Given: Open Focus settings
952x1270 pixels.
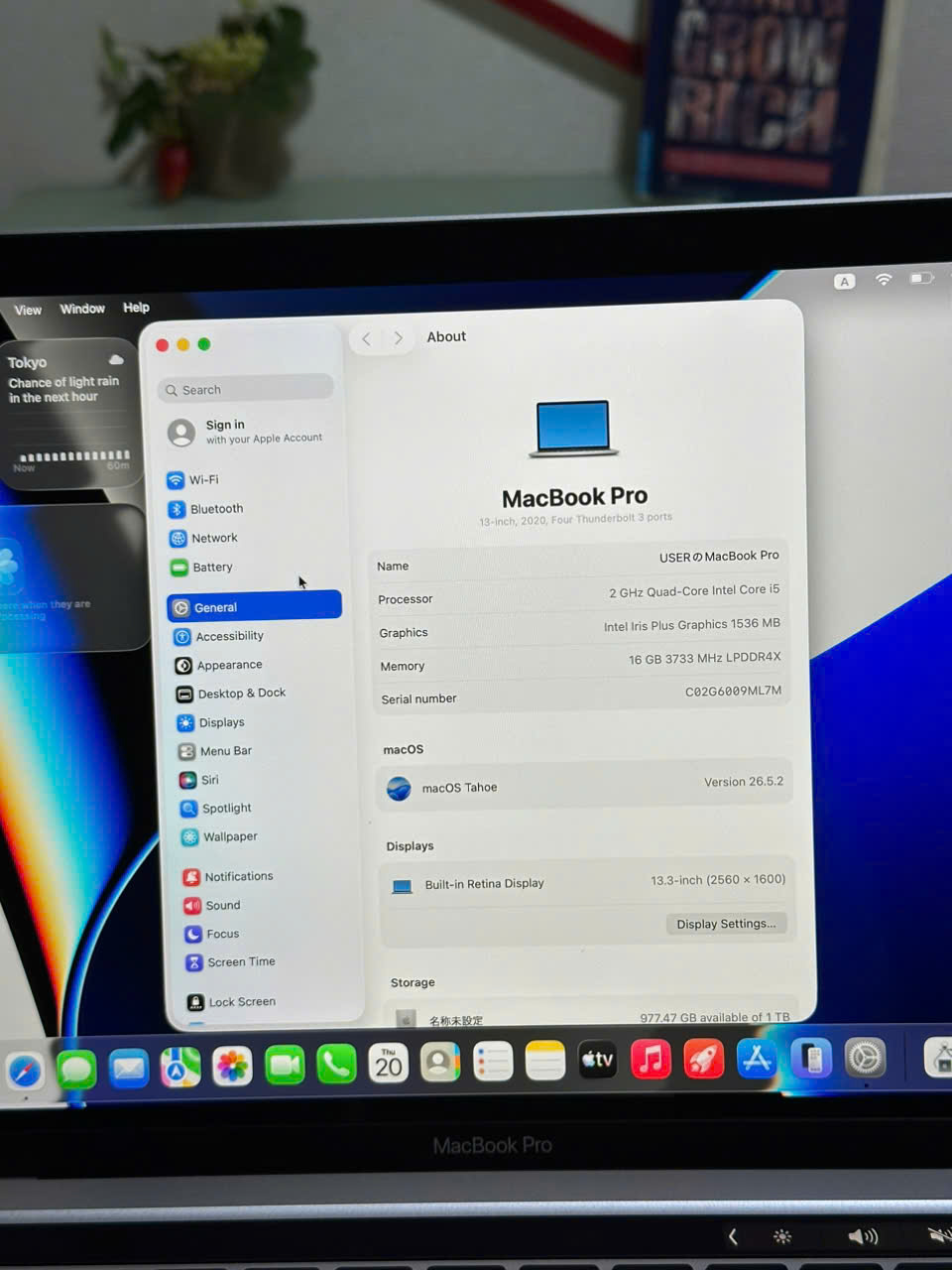Looking at the screenshot, I should pyautogui.click(x=212, y=934).
